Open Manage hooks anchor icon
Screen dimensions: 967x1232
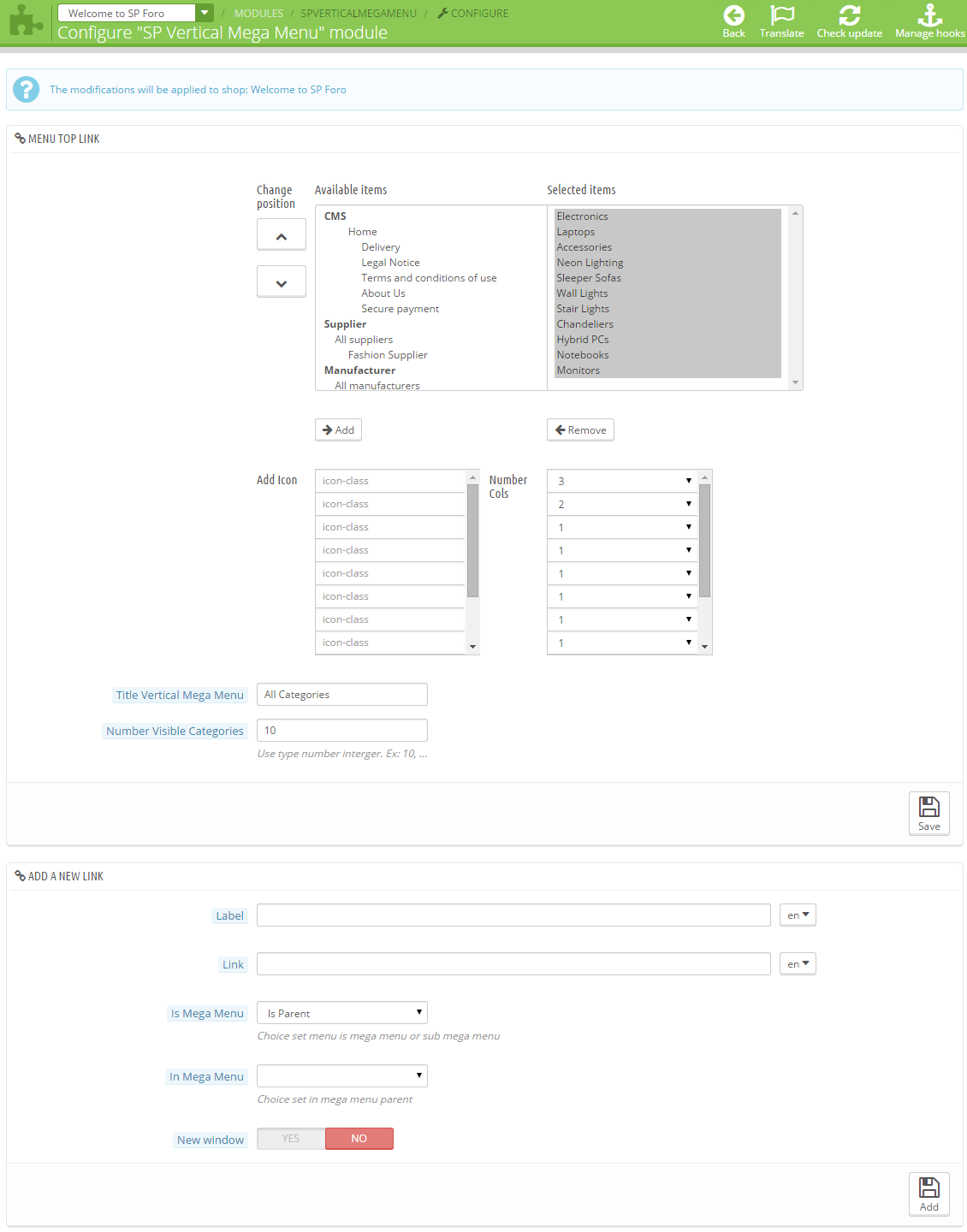pyautogui.click(x=929, y=15)
